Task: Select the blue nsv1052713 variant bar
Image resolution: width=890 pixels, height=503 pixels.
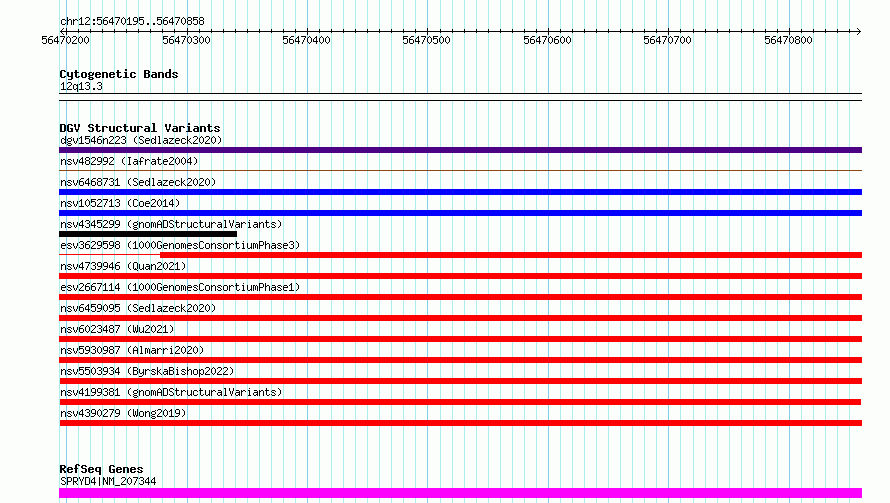Action: pos(460,213)
